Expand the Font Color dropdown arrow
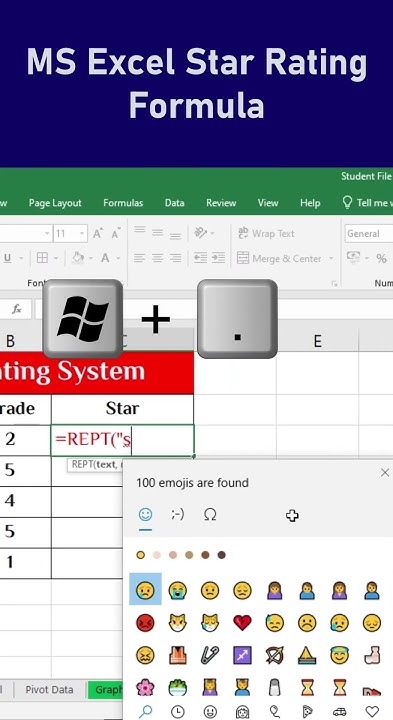 pyautogui.click(x=118, y=259)
